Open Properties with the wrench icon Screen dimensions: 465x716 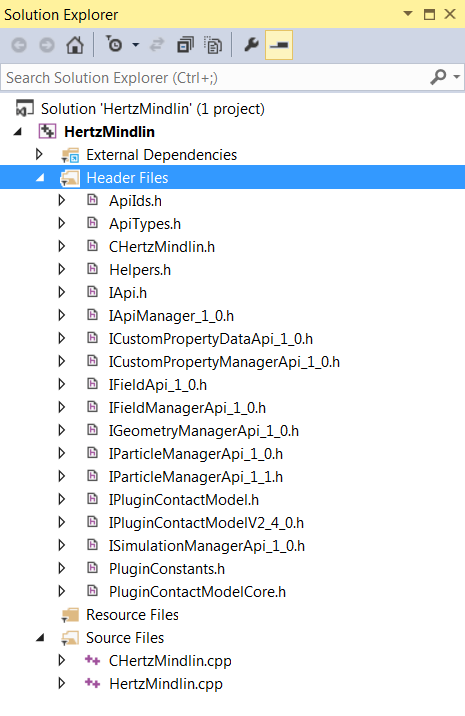point(251,45)
